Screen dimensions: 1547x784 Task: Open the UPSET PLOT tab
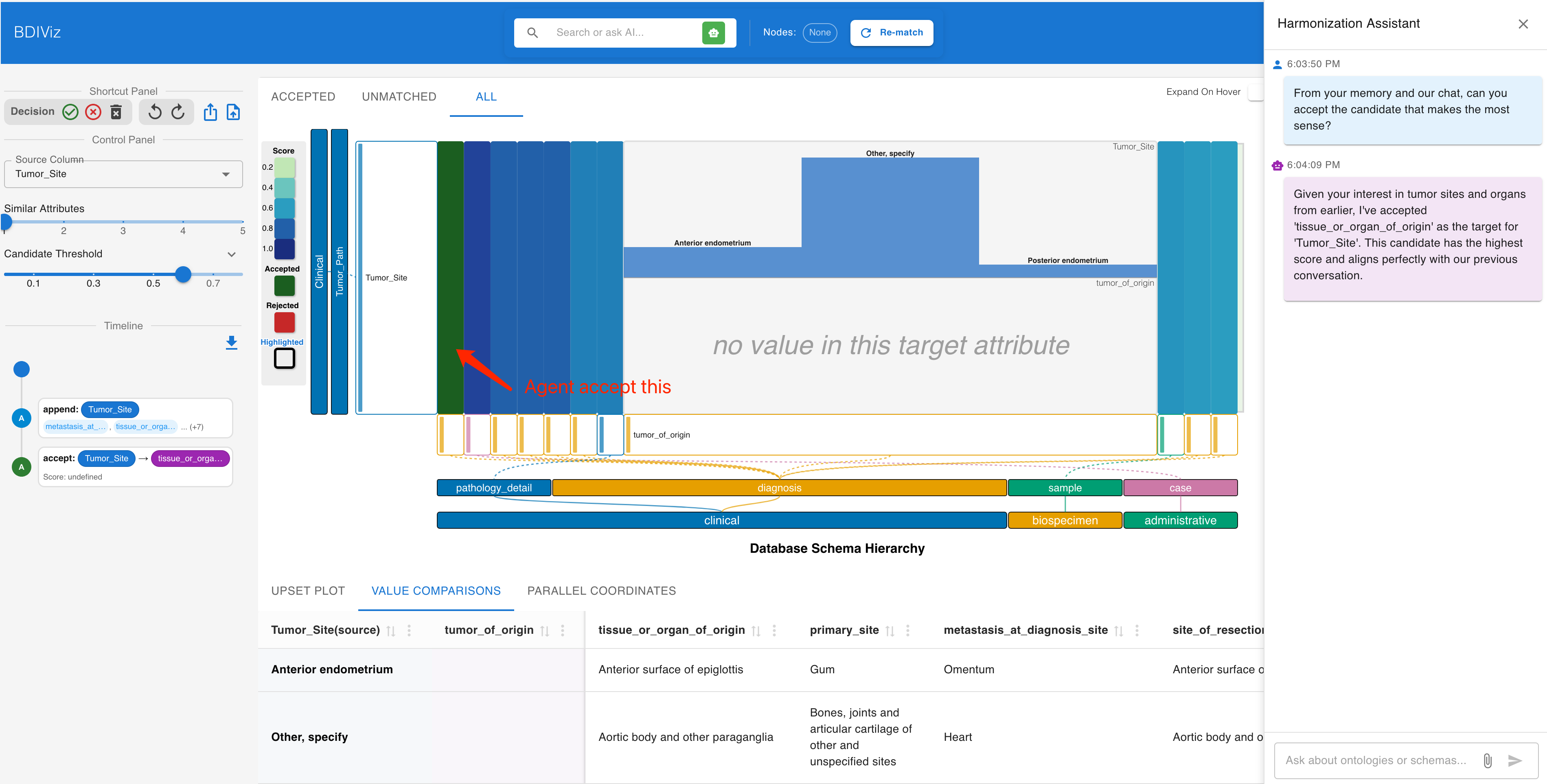307,591
